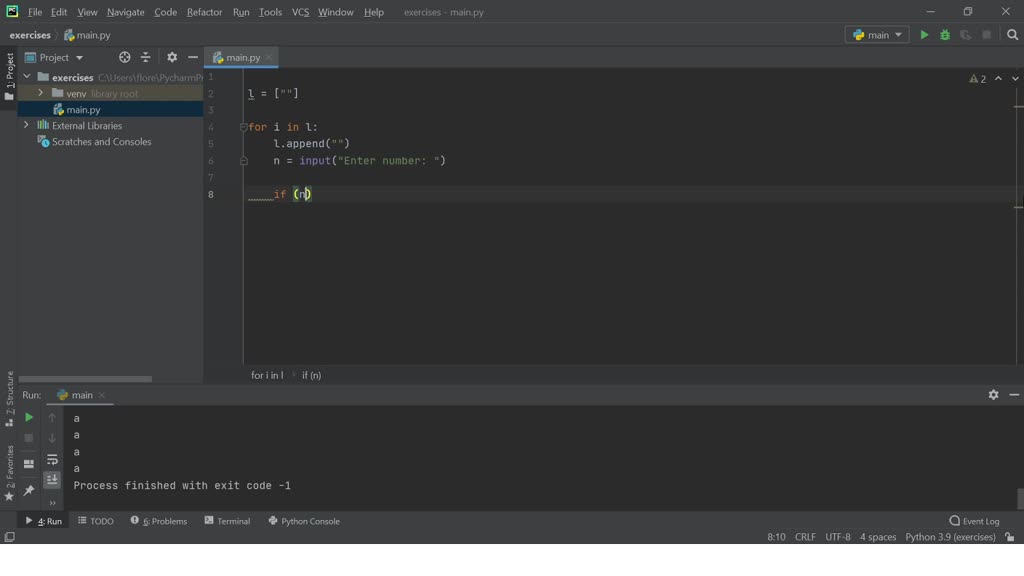The width and height of the screenshot is (1024, 576).
Task: Open the Python Console tool window
Action: tap(304, 521)
